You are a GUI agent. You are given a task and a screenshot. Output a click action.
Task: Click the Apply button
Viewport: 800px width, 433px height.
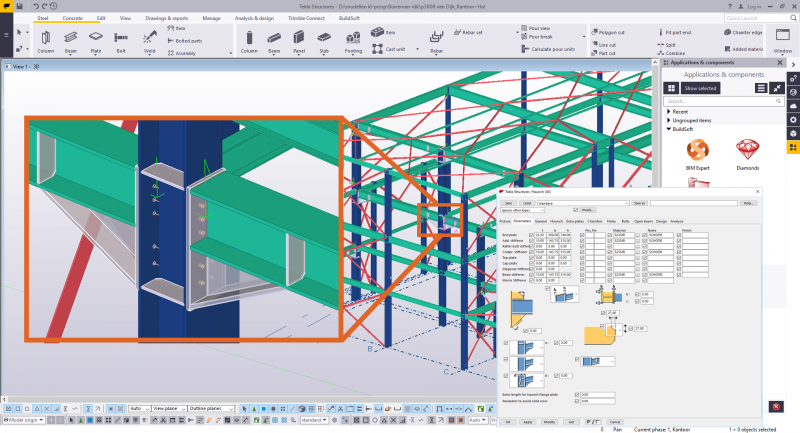pyautogui.click(x=528, y=422)
